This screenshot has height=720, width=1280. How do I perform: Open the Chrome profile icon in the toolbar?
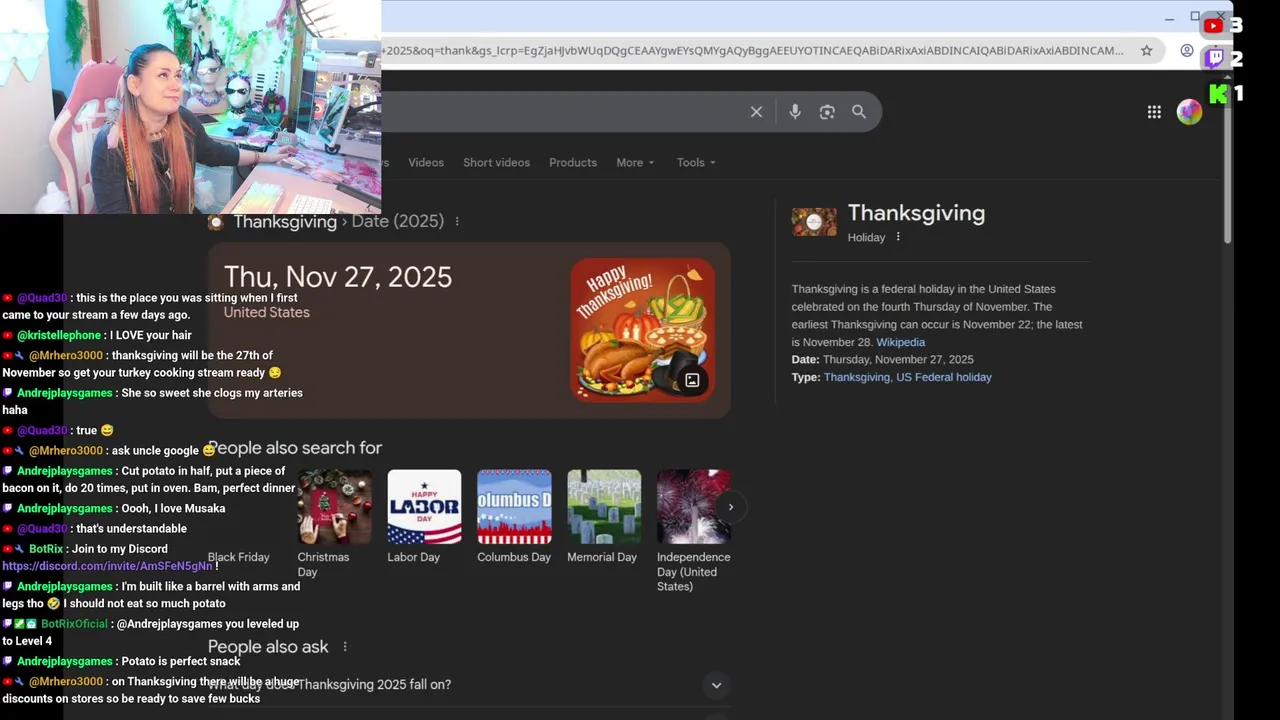[x=1187, y=50]
